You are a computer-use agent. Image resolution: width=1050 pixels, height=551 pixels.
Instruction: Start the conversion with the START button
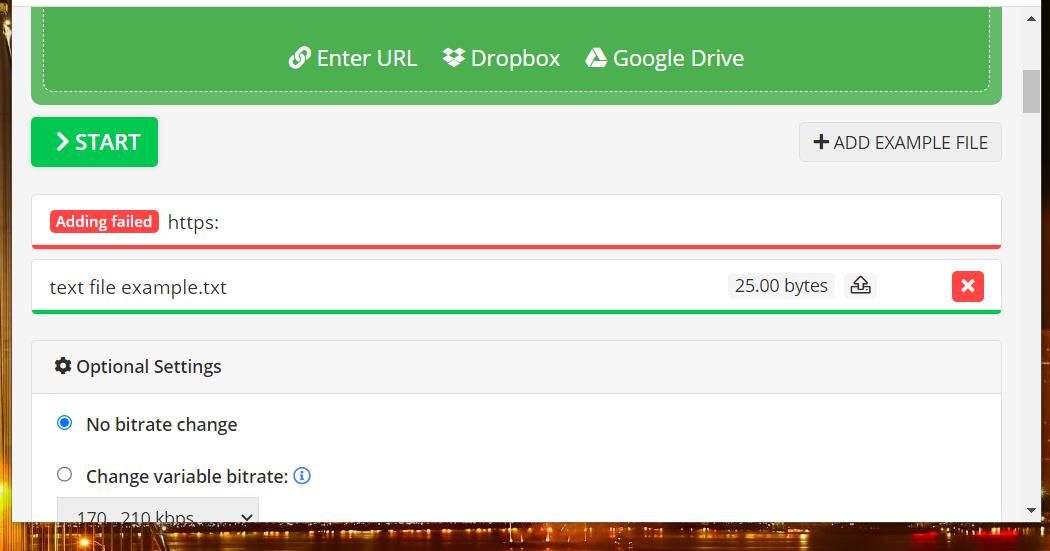pyautogui.click(x=94, y=142)
